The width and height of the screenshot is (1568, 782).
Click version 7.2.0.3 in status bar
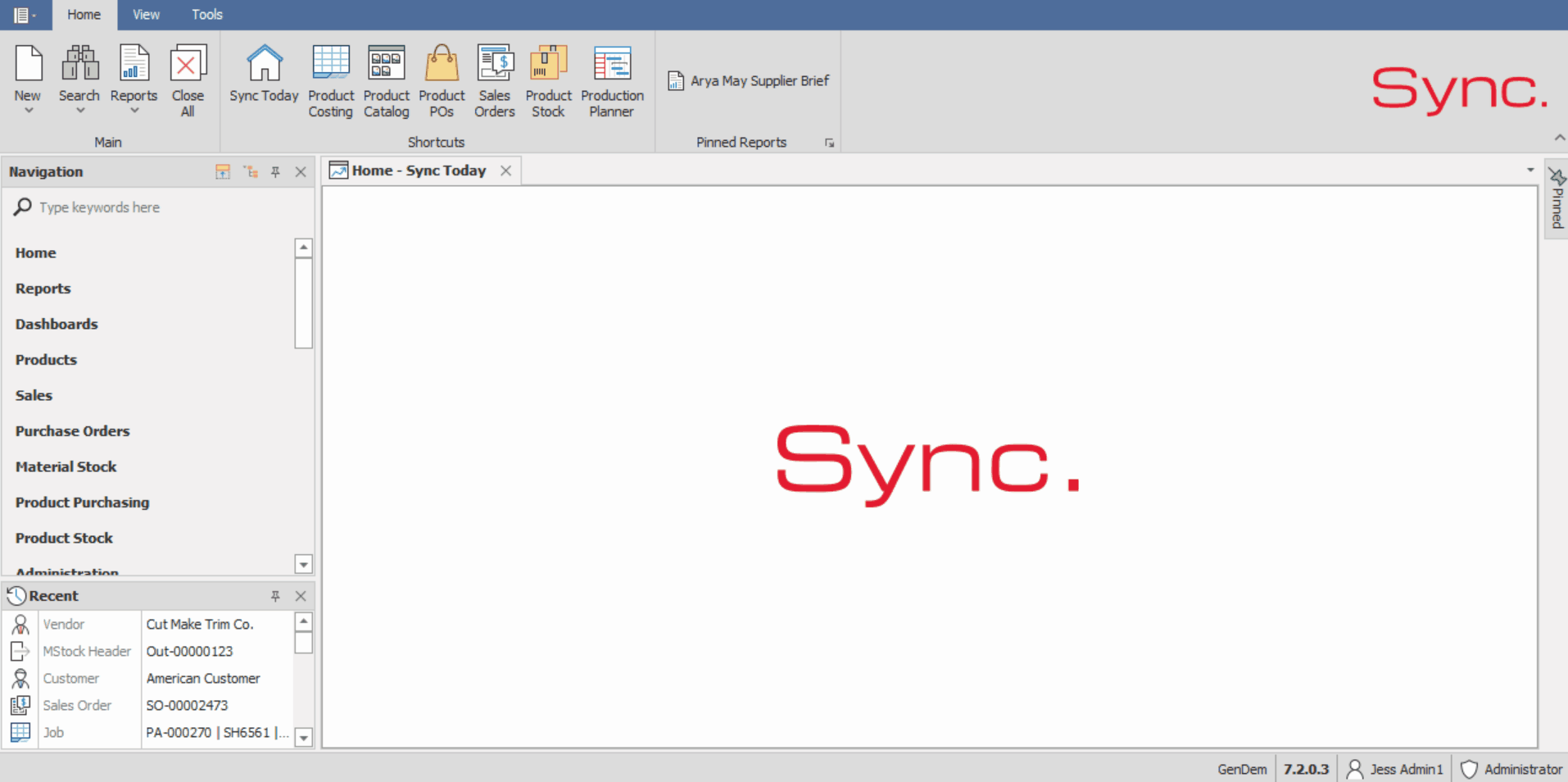click(x=1306, y=769)
